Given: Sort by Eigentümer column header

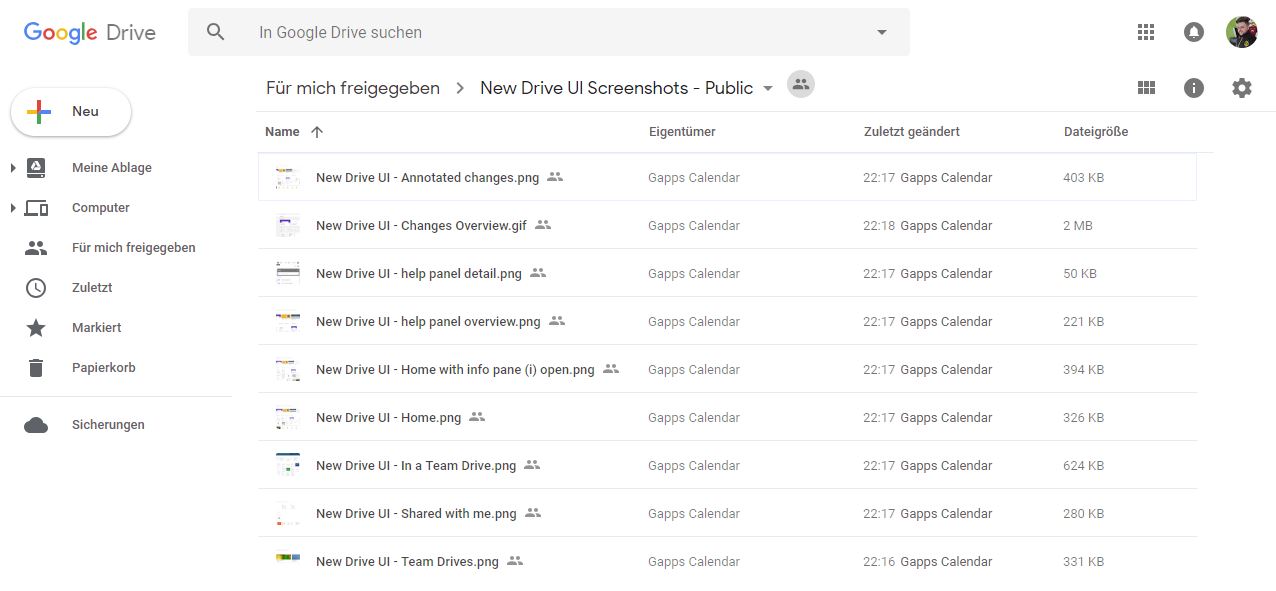Looking at the screenshot, I should [x=682, y=132].
